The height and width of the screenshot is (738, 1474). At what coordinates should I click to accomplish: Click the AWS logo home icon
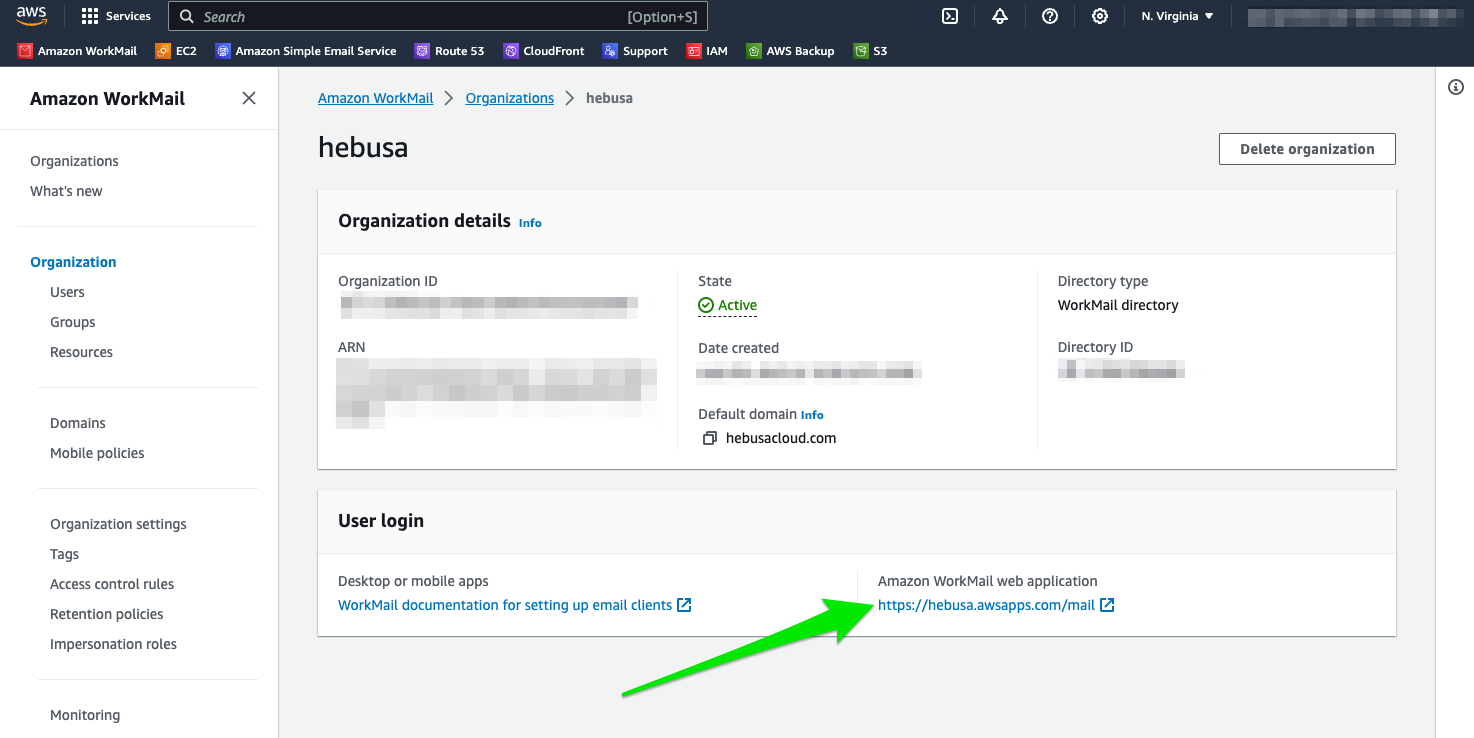pyautogui.click(x=31, y=16)
